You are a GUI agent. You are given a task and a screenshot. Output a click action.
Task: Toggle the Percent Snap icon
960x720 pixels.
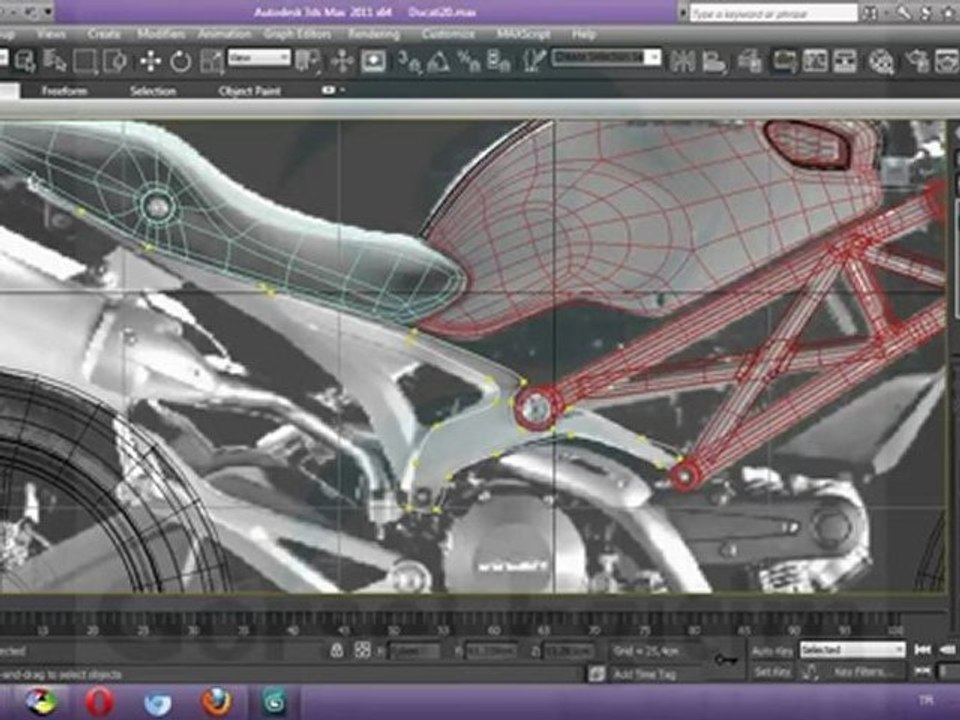click(469, 61)
